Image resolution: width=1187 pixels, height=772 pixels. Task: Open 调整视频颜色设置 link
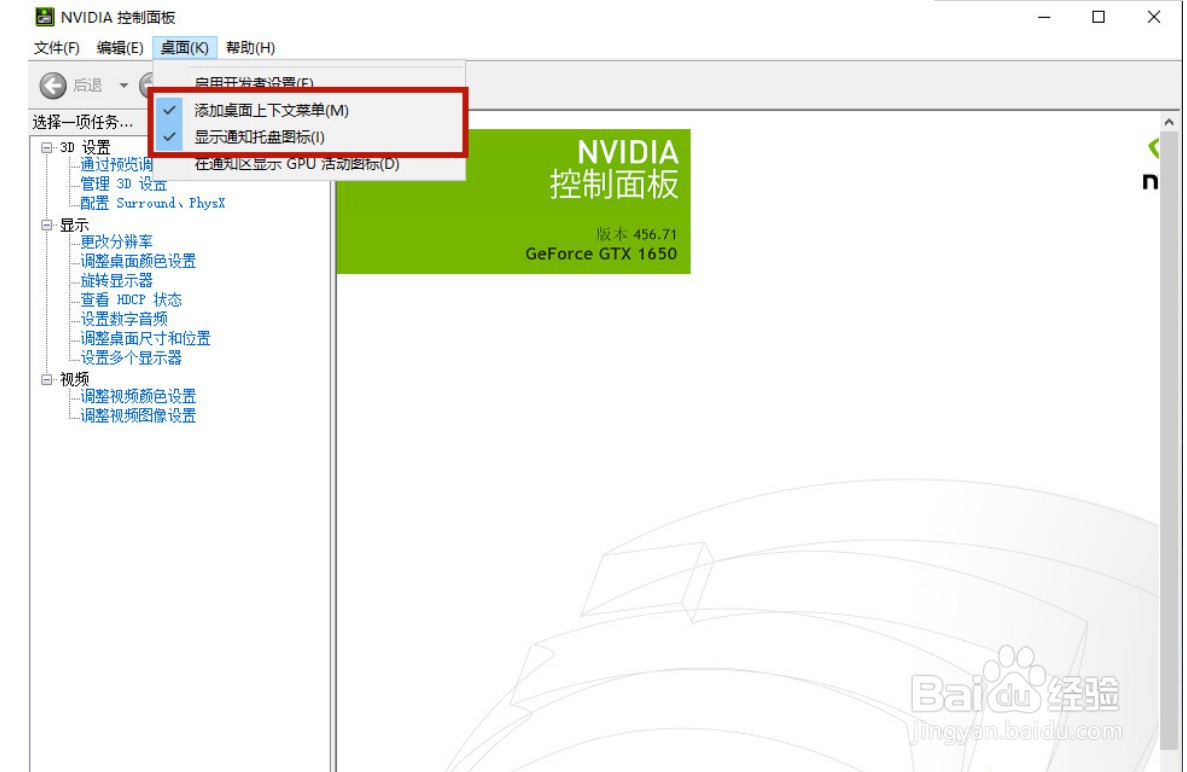click(138, 396)
